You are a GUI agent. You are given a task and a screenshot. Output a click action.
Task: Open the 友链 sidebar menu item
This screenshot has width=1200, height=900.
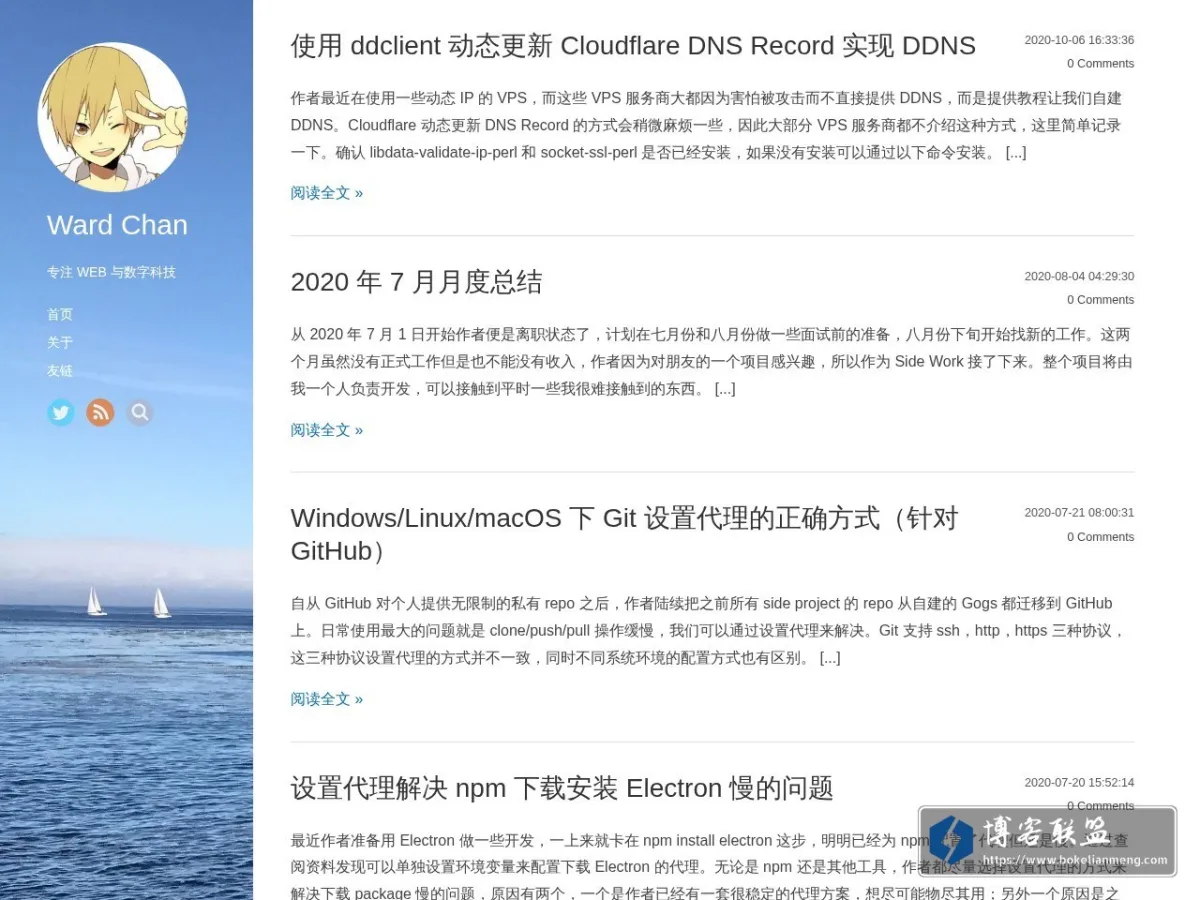tap(60, 370)
